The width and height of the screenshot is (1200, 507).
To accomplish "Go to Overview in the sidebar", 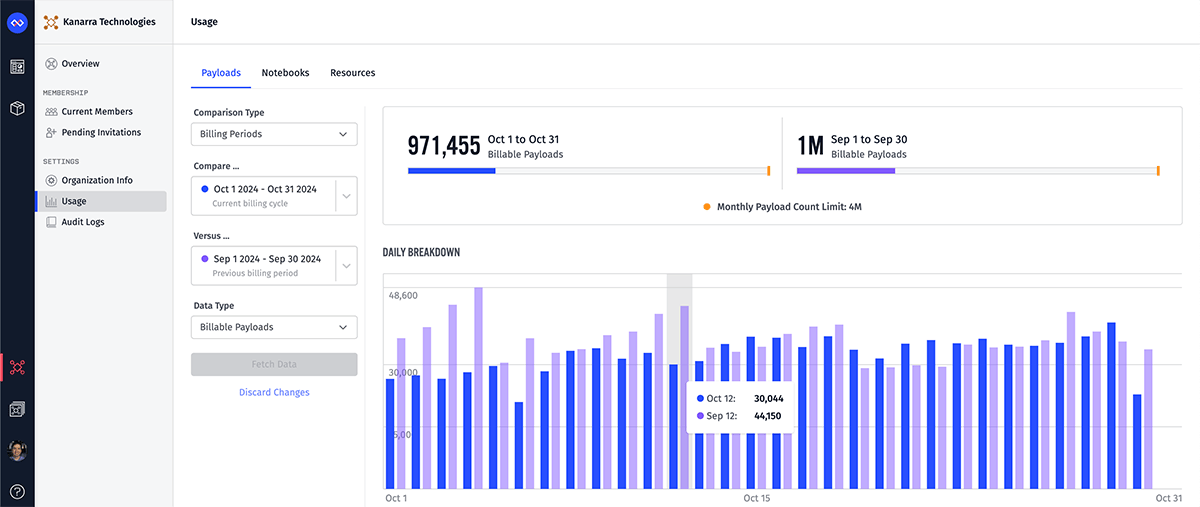I will pos(80,64).
